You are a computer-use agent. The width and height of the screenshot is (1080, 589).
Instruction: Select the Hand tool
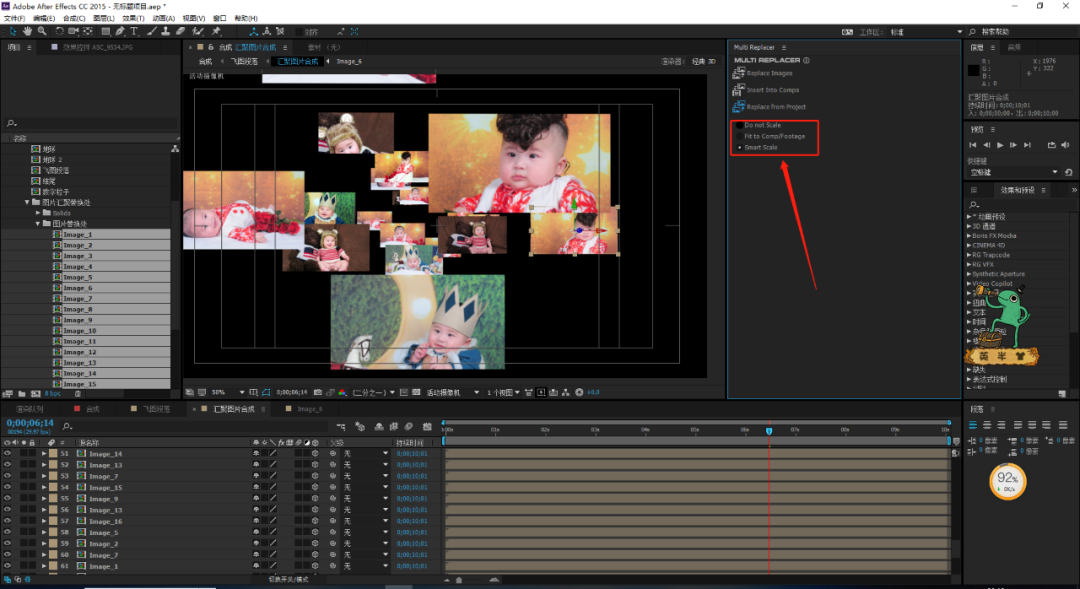(x=28, y=32)
